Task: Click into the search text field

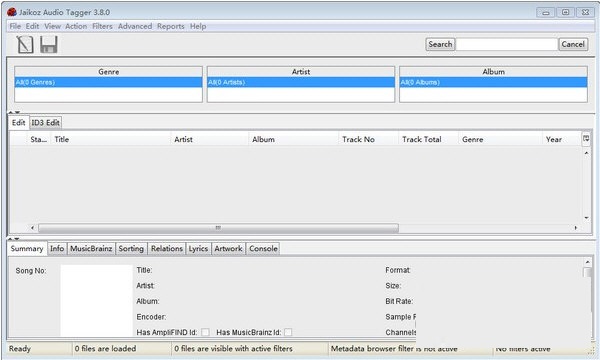Action: (507, 44)
